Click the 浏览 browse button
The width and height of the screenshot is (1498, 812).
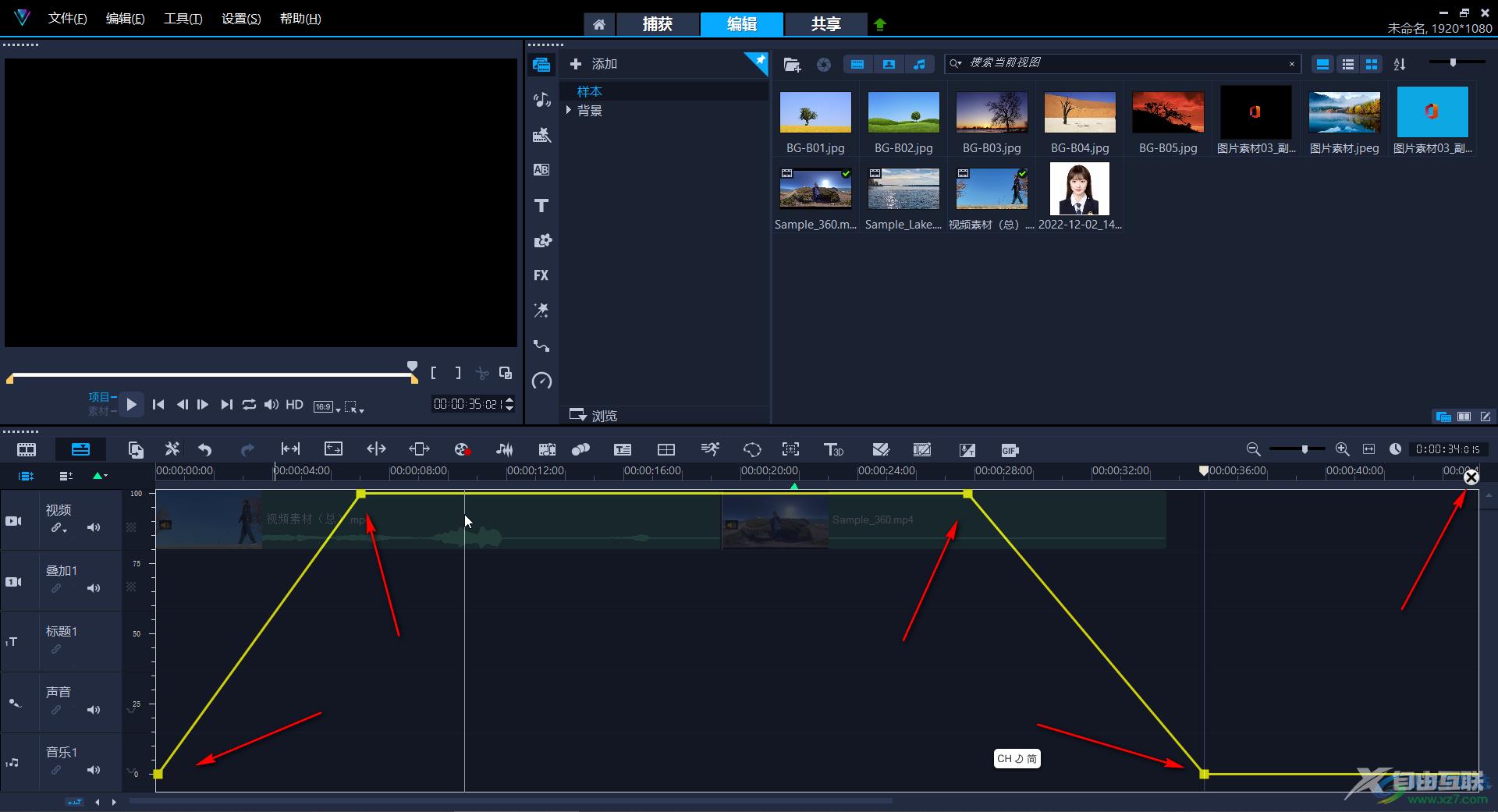(x=594, y=415)
